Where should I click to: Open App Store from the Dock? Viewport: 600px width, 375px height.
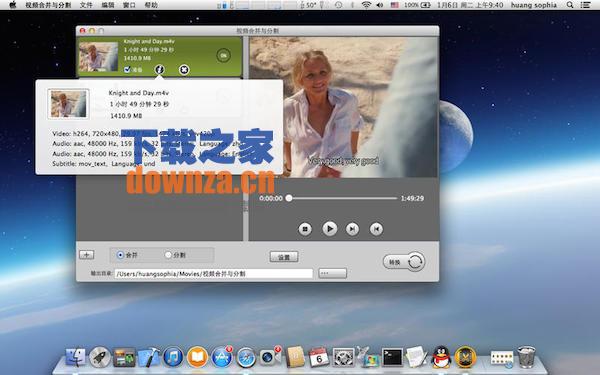coord(222,357)
